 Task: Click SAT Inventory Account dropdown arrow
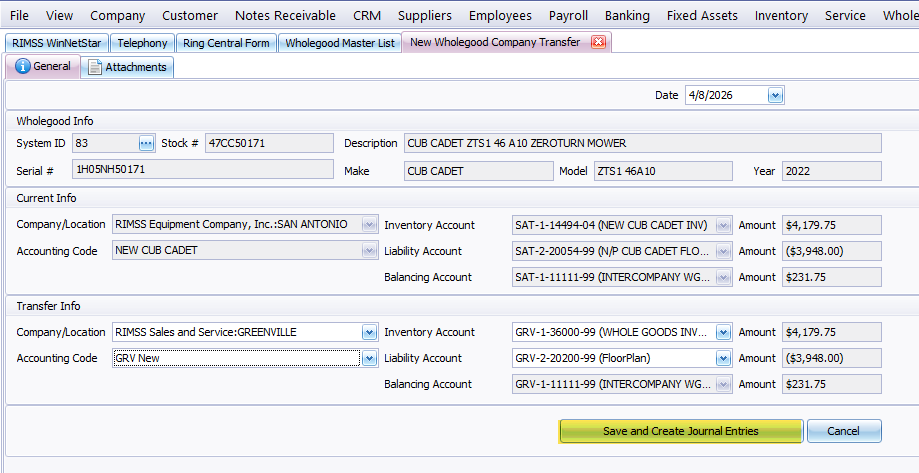[x=723, y=225]
